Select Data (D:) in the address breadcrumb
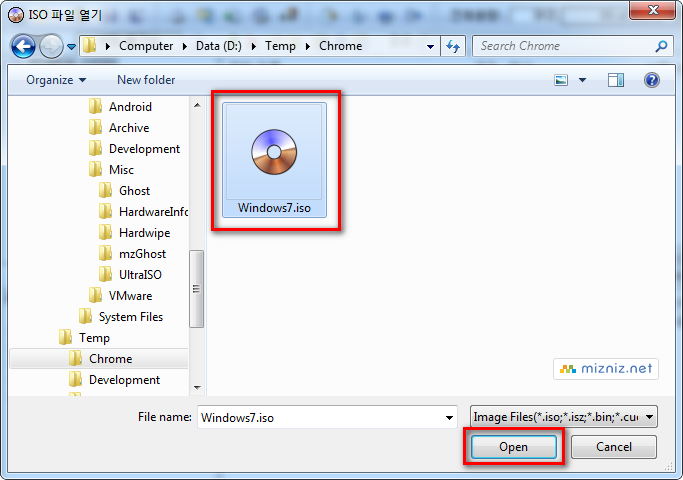683x480 pixels. 219,46
